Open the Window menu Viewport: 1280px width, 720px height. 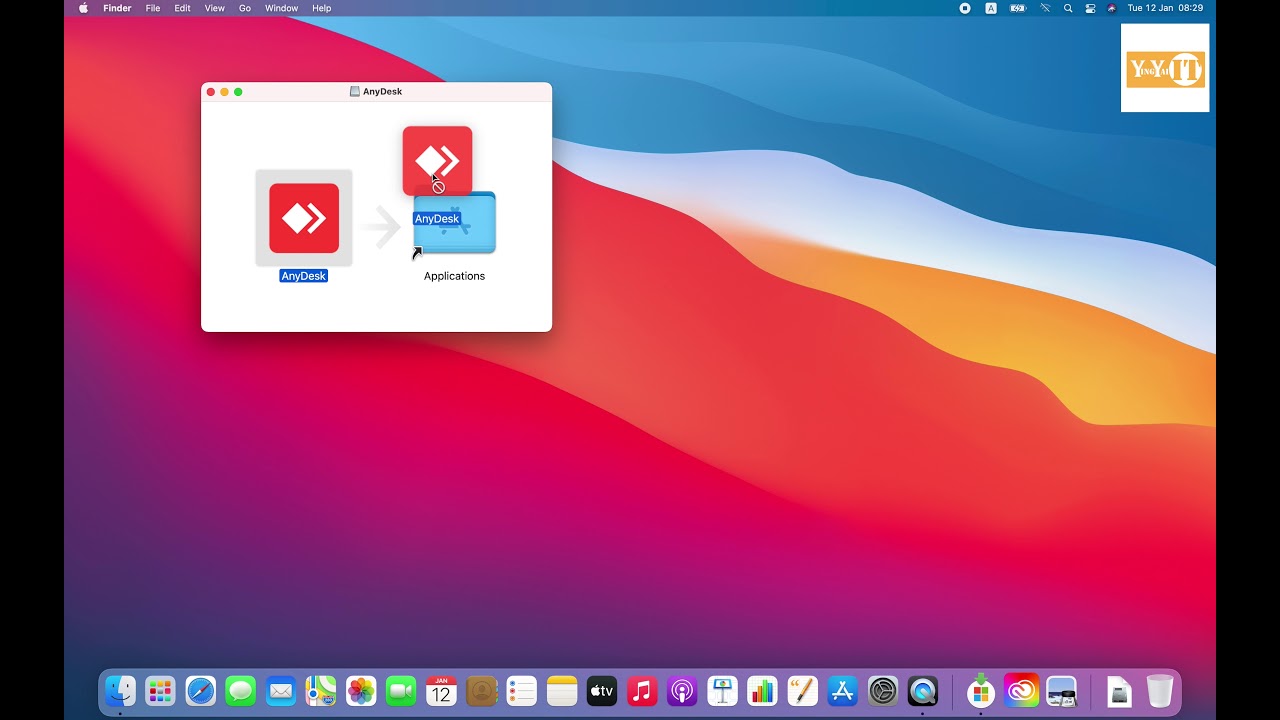pos(281,8)
